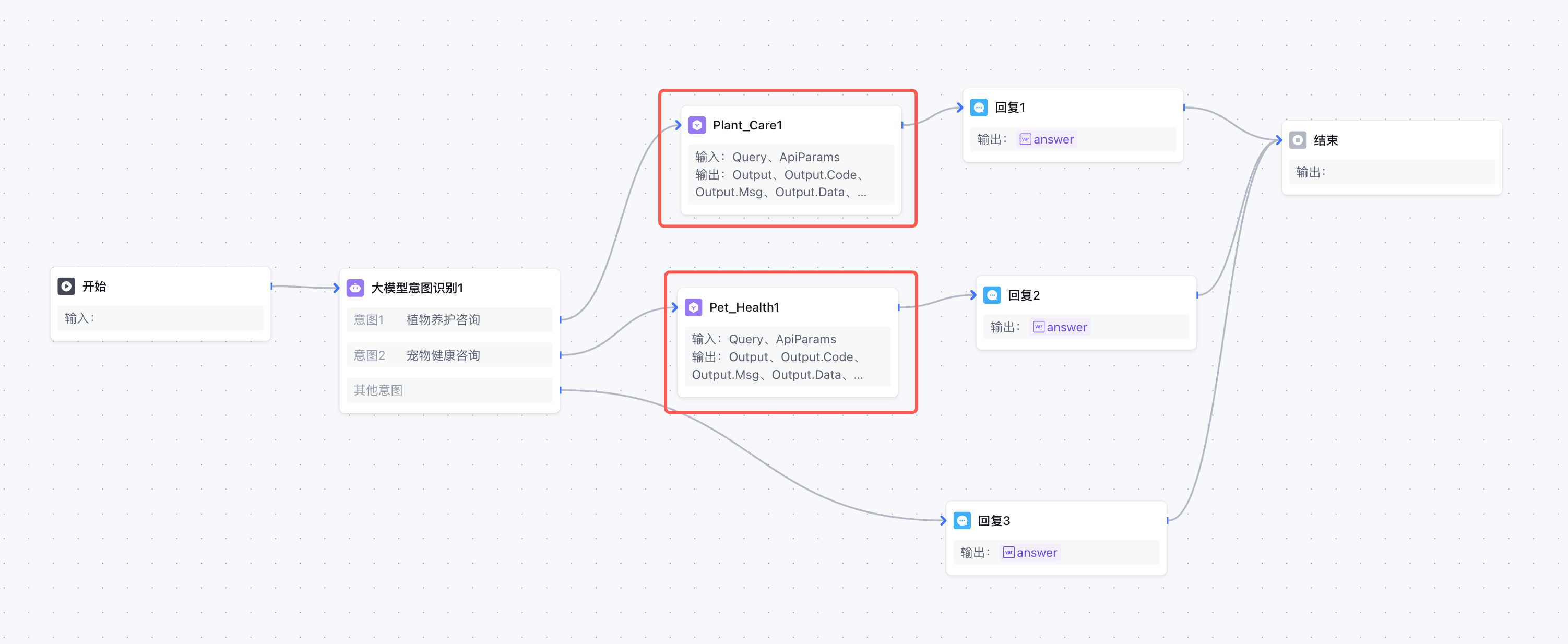The image size is (1568, 644).
Task: Click the Plant_Care1 plugin cube icon
Action: pos(696,125)
